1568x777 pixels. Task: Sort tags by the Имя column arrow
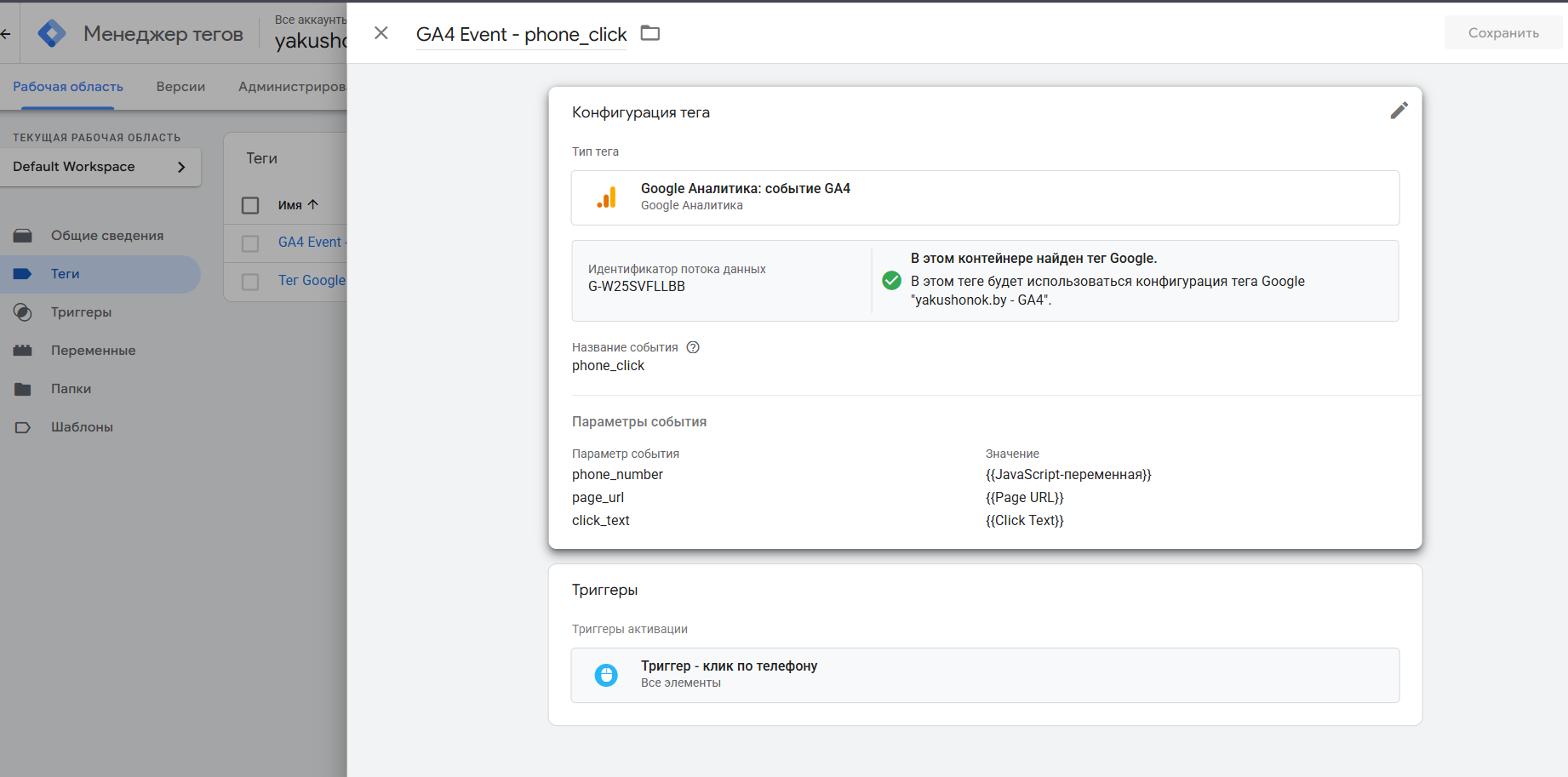313,204
